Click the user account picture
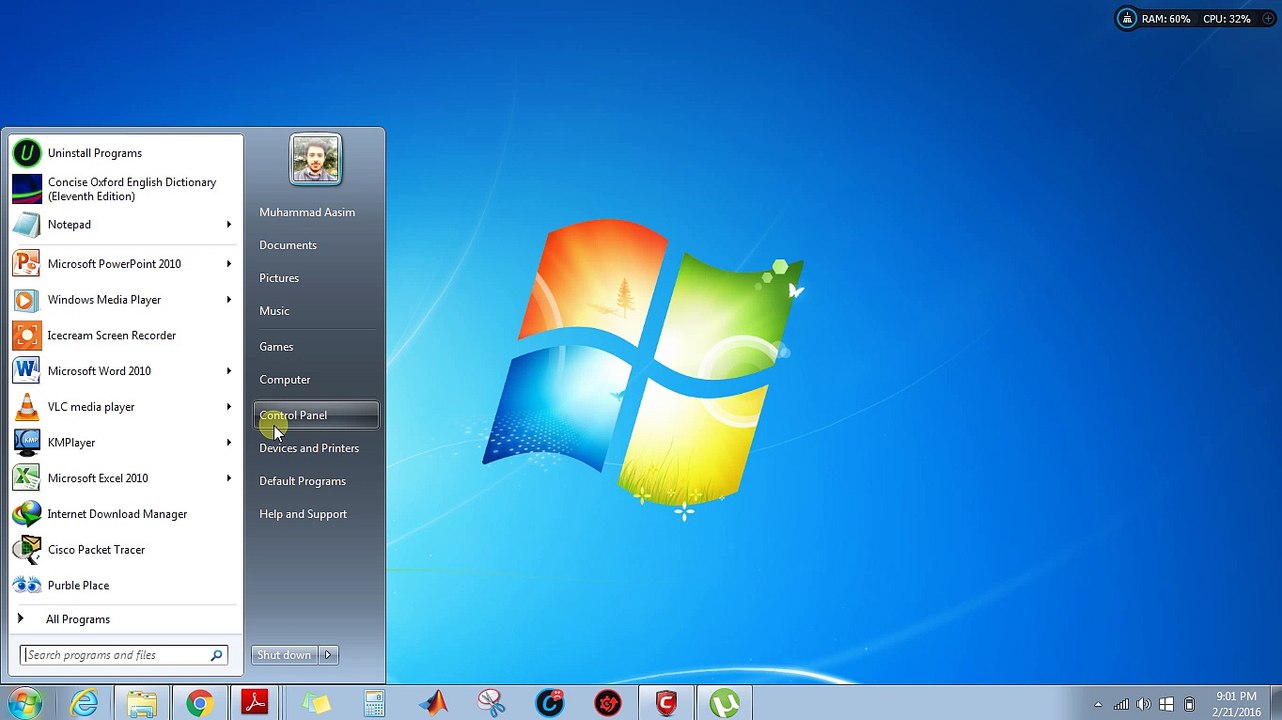Image resolution: width=1282 pixels, height=720 pixels. tap(316, 160)
